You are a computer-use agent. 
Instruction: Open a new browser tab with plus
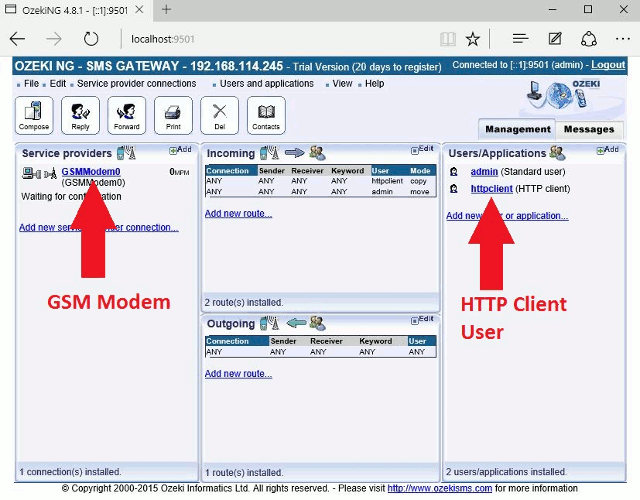coord(166,9)
